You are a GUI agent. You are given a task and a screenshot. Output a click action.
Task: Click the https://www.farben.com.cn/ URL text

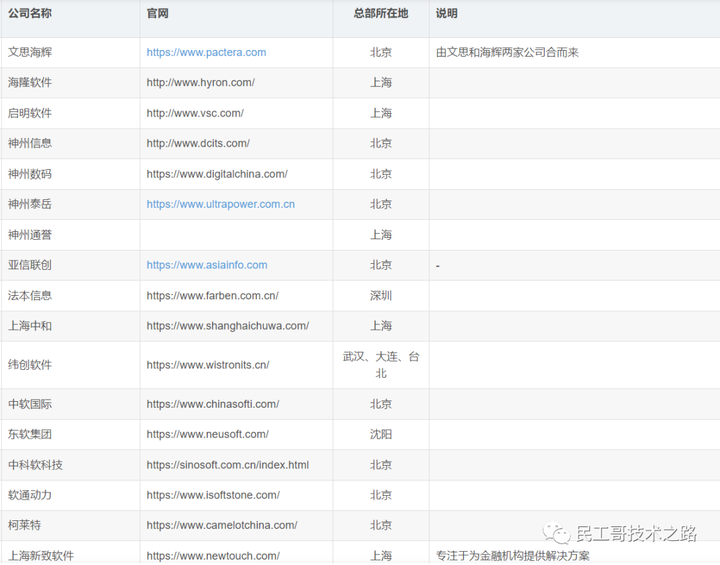(213, 295)
